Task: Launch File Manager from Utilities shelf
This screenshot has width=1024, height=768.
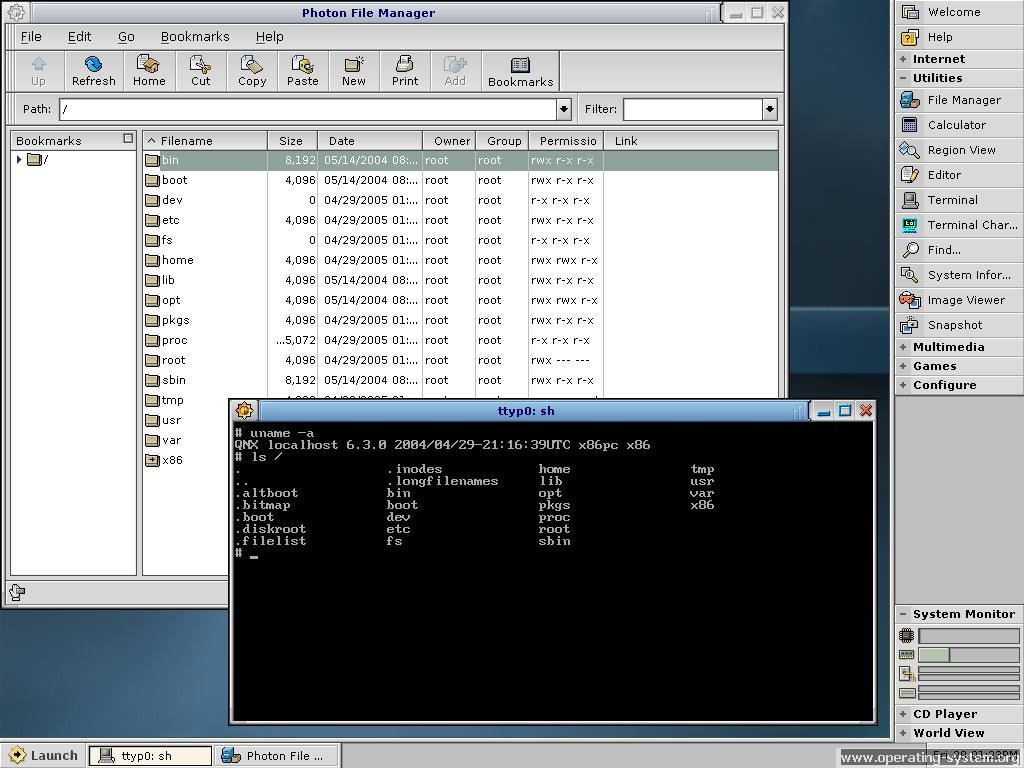Action: click(959, 100)
